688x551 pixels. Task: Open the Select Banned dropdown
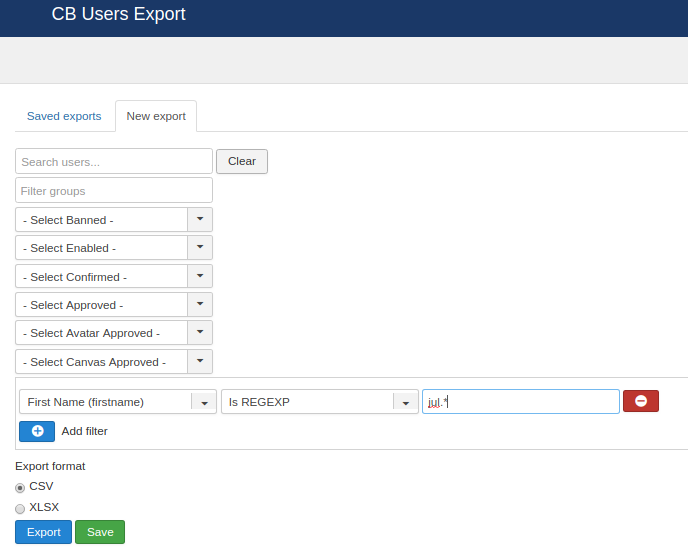[114, 220]
